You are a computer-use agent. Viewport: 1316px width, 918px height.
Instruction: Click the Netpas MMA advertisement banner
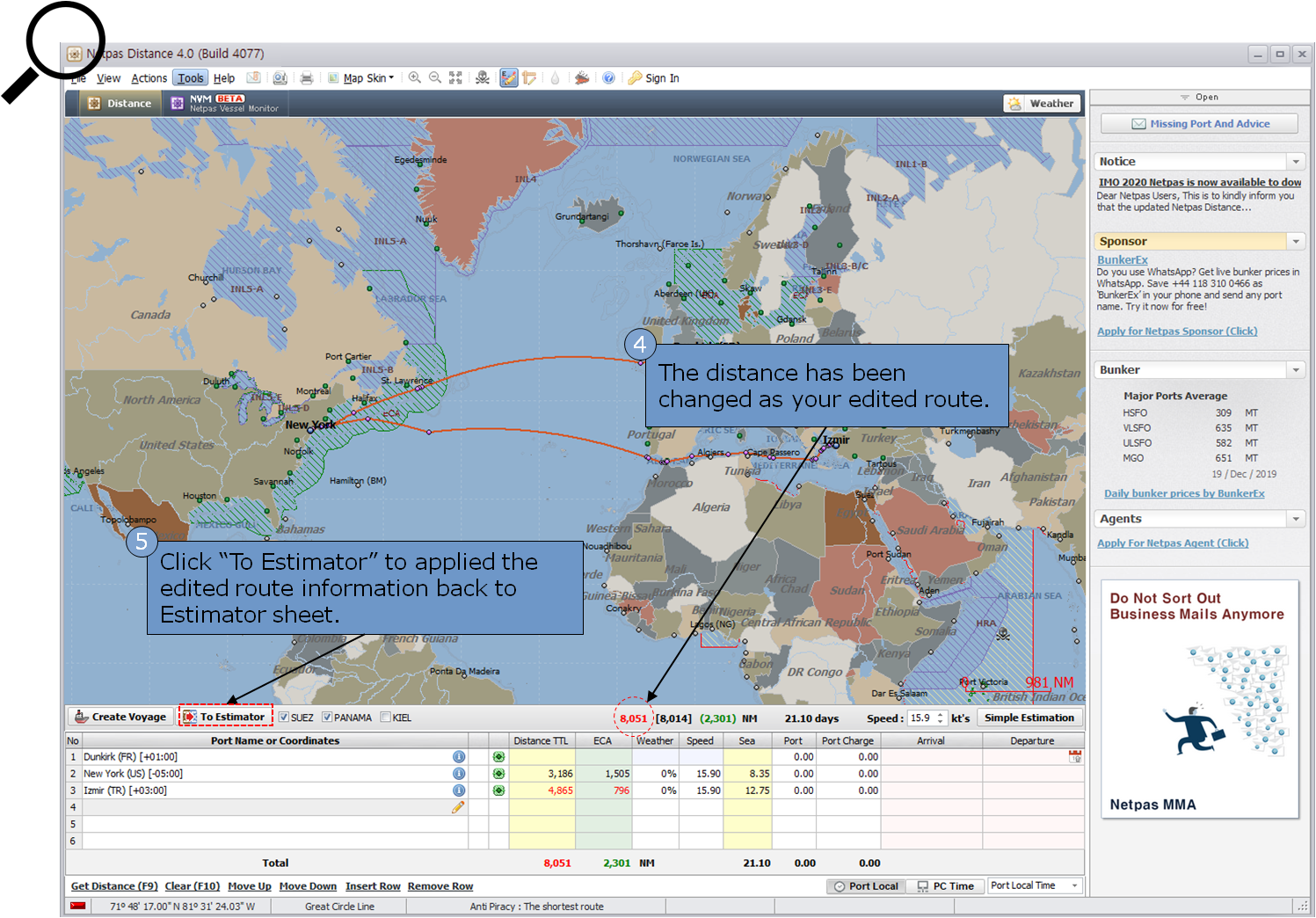point(1200,700)
